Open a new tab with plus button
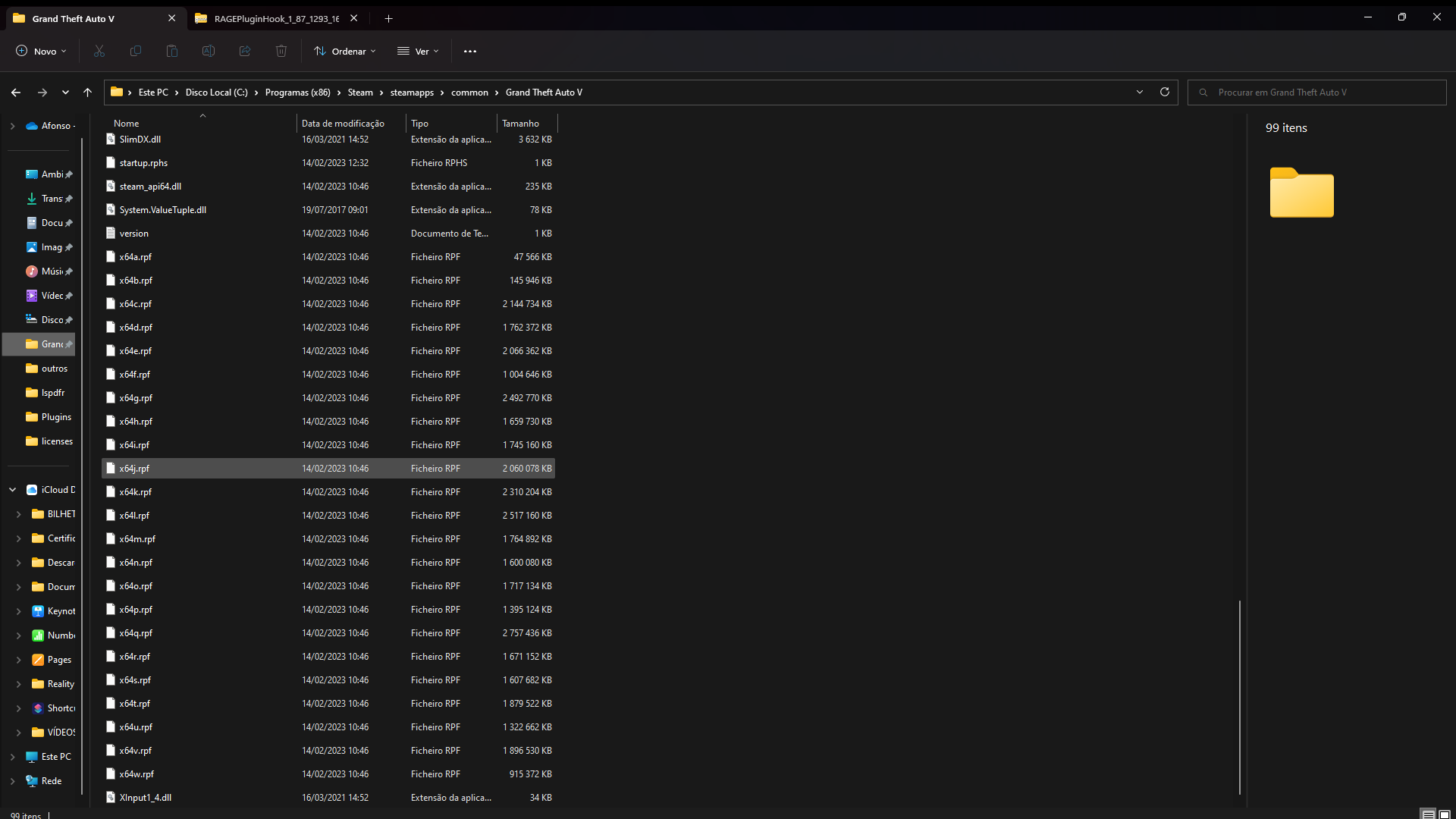This screenshot has width=1456, height=819. (388, 18)
